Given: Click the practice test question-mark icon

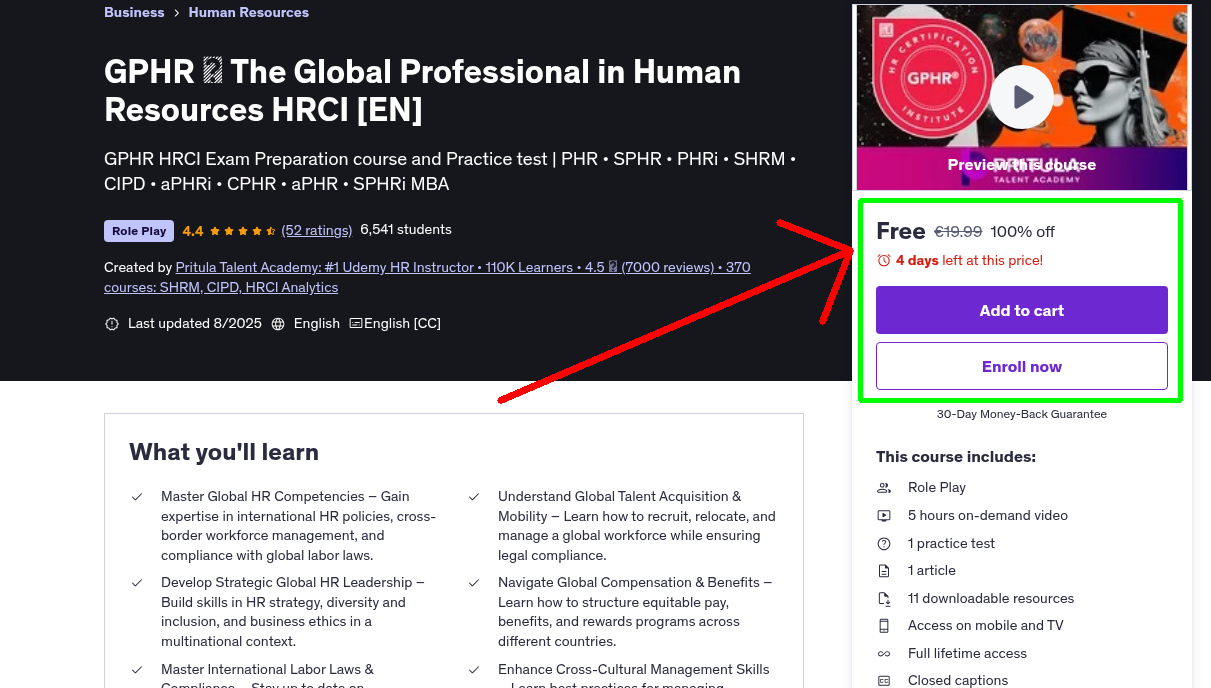Looking at the screenshot, I should (x=884, y=544).
